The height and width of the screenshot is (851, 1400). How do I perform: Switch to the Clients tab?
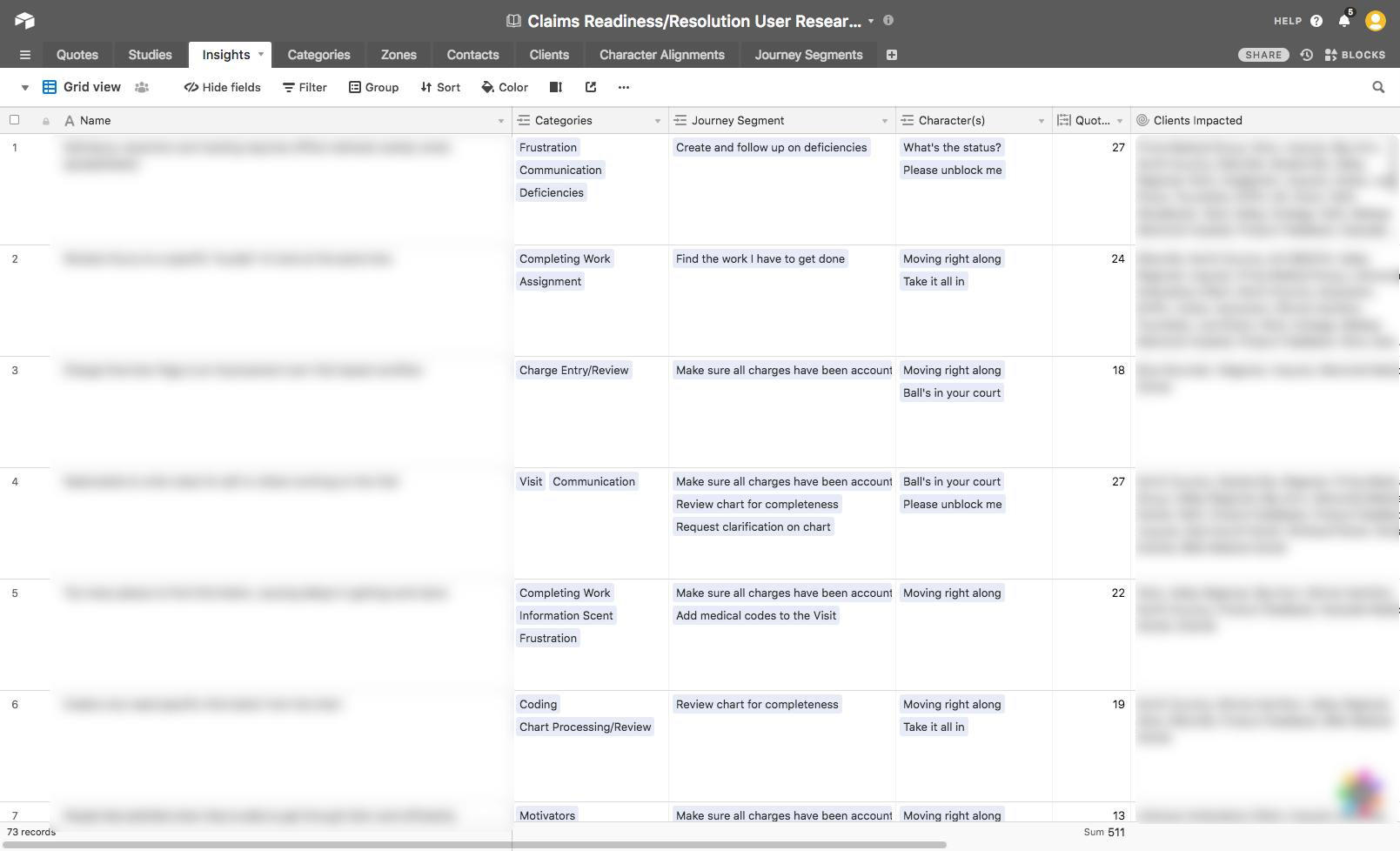coord(549,55)
